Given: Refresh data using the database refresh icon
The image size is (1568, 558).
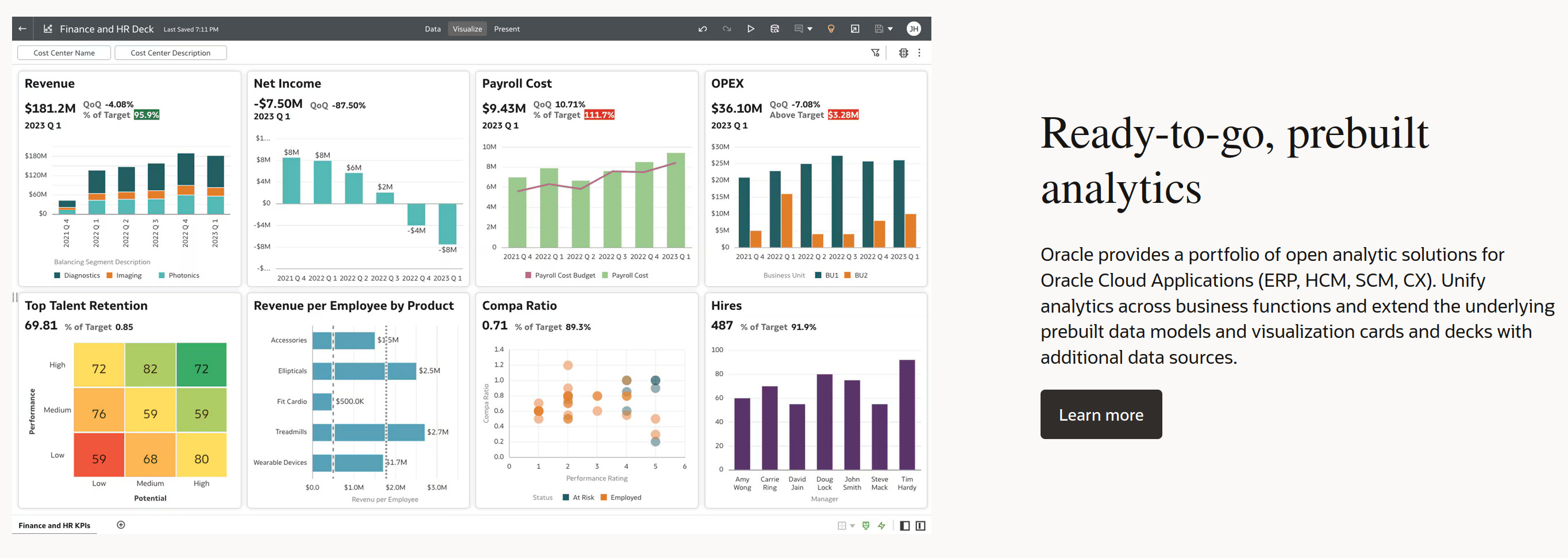Looking at the screenshot, I should click(775, 29).
